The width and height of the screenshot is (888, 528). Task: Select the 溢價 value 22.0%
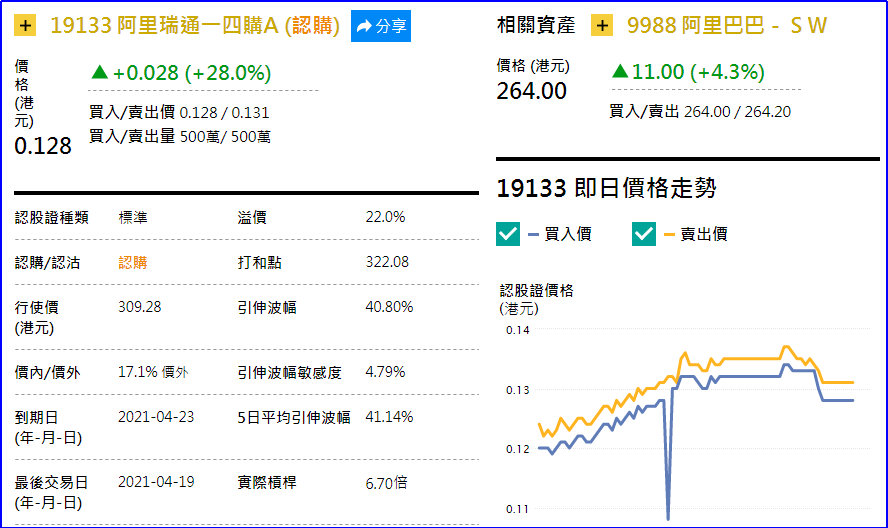[x=386, y=217]
